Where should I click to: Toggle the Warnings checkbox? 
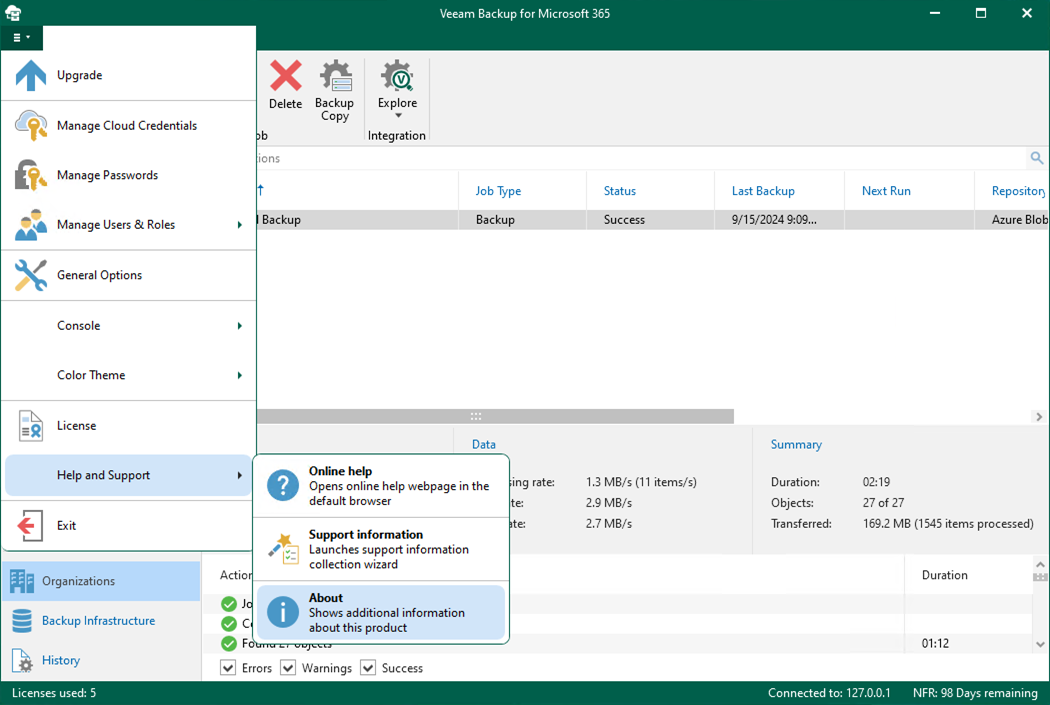pos(288,668)
